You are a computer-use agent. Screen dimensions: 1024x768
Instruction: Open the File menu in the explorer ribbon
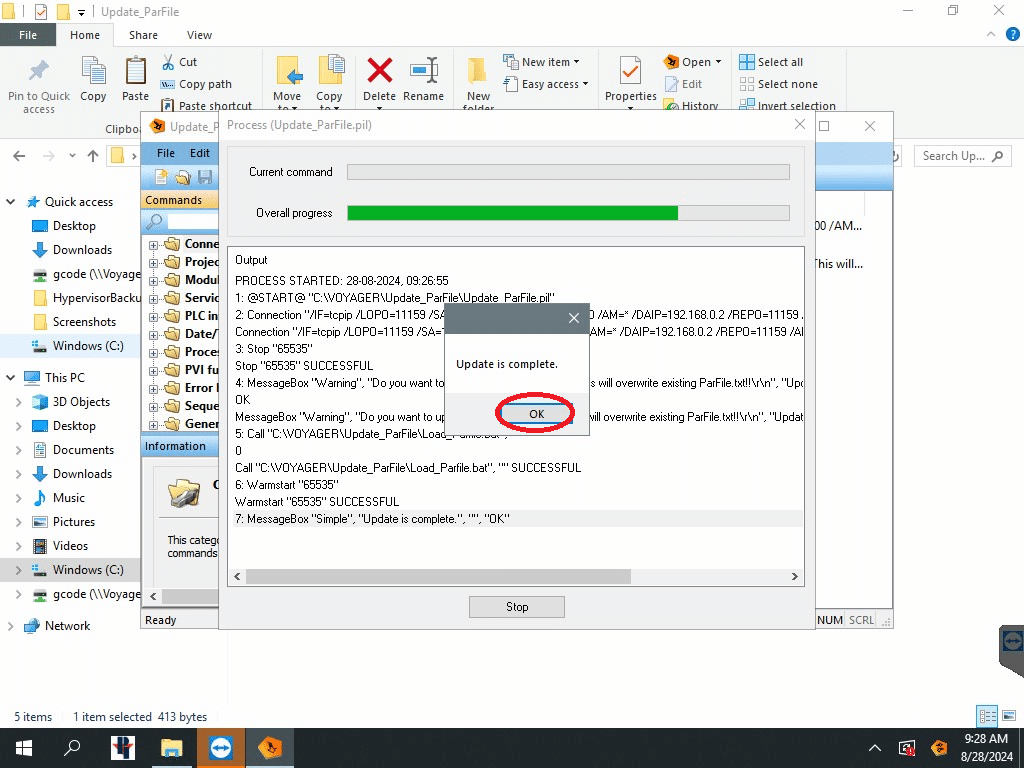click(x=28, y=35)
